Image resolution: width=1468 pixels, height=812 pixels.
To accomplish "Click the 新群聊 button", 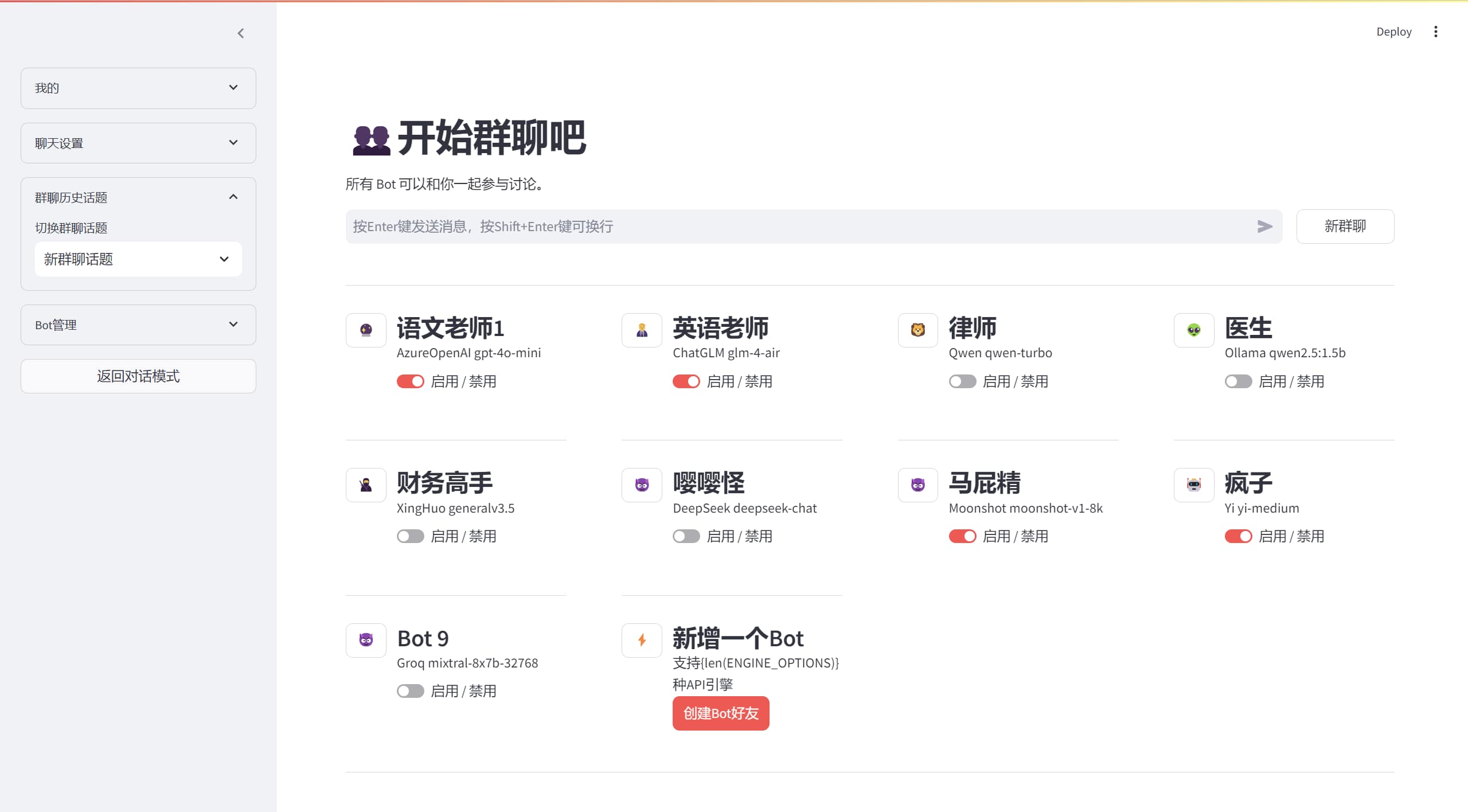I will (1345, 227).
